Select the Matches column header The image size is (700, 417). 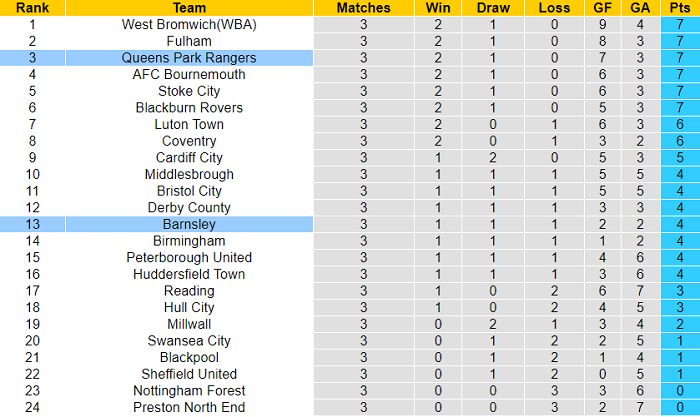(x=364, y=7)
